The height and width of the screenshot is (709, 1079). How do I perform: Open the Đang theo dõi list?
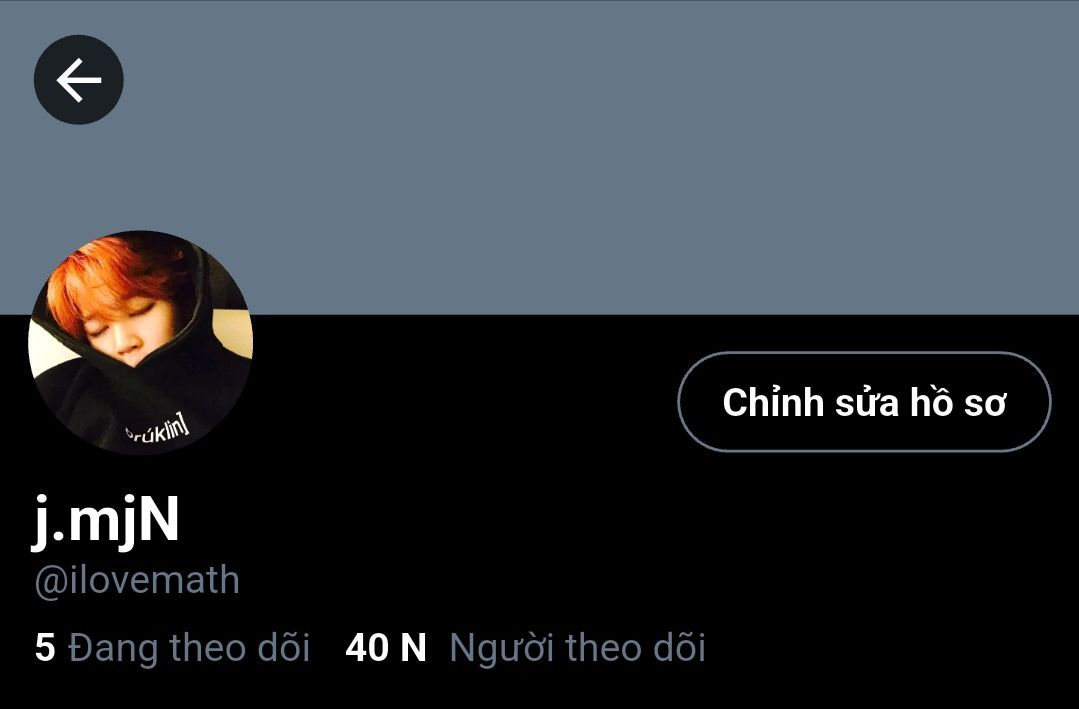pyautogui.click(x=172, y=648)
